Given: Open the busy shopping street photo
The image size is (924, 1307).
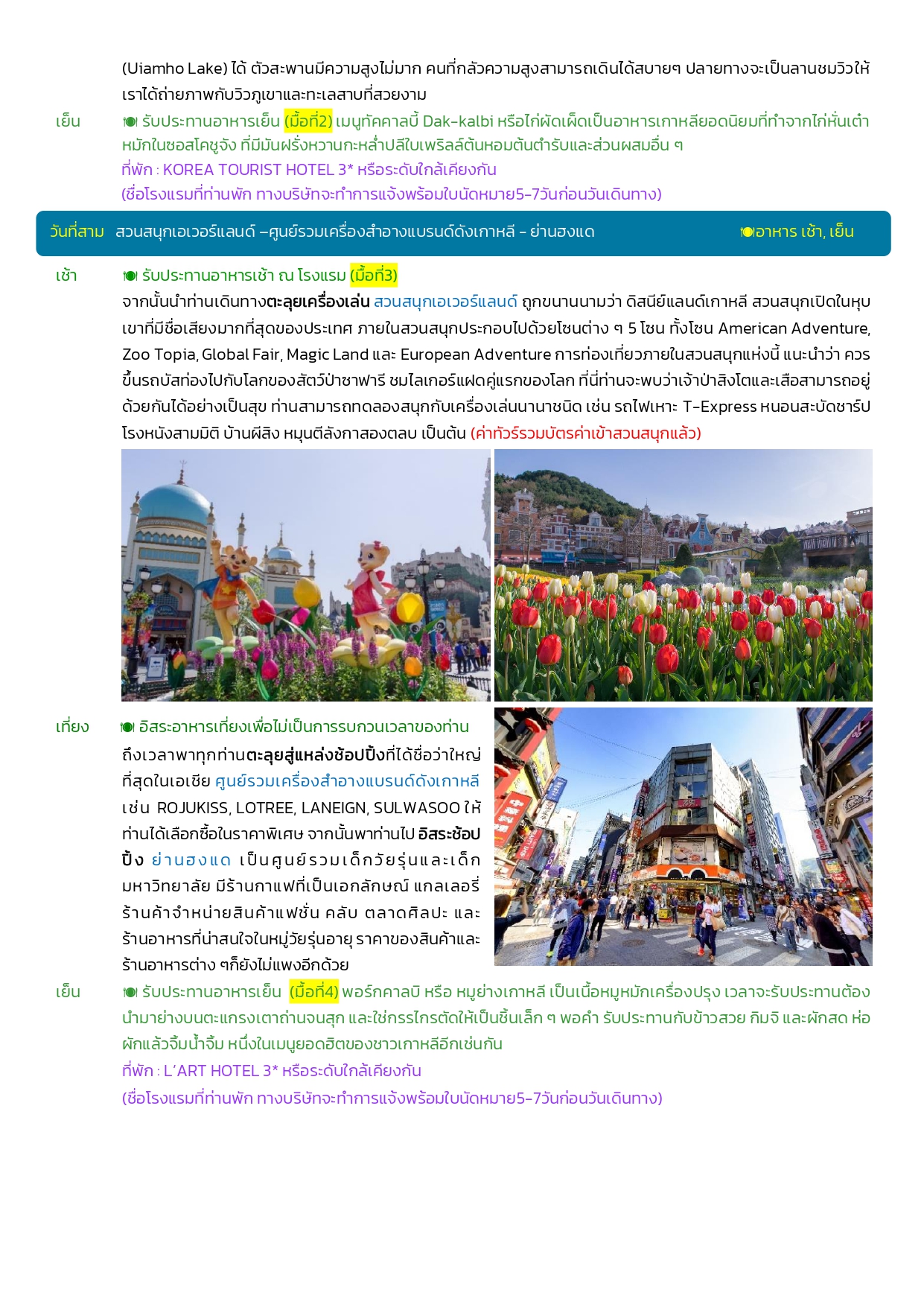Looking at the screenshot, I should coord(683,836).
